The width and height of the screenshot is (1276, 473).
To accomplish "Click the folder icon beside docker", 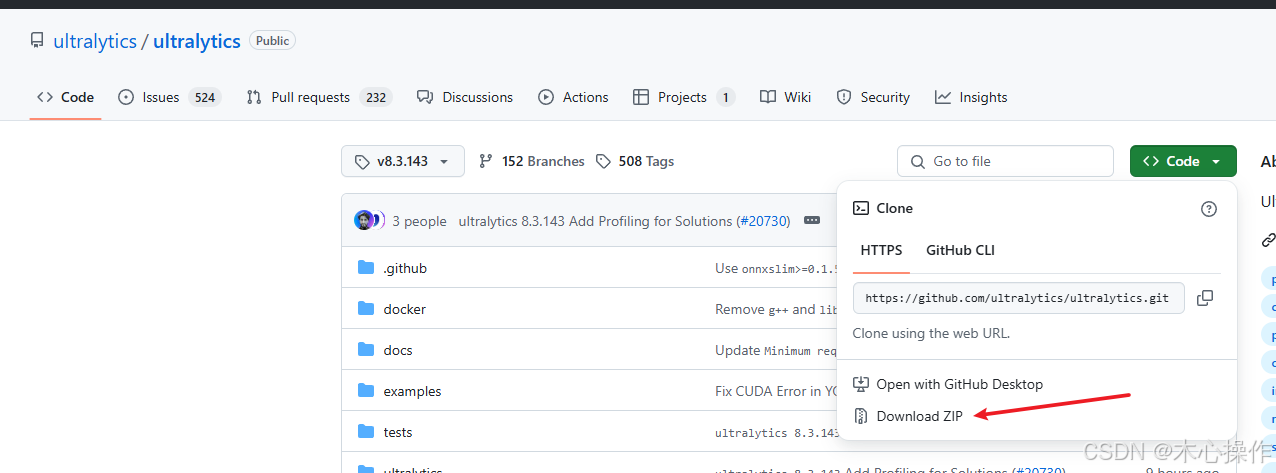I will point(365,309).
